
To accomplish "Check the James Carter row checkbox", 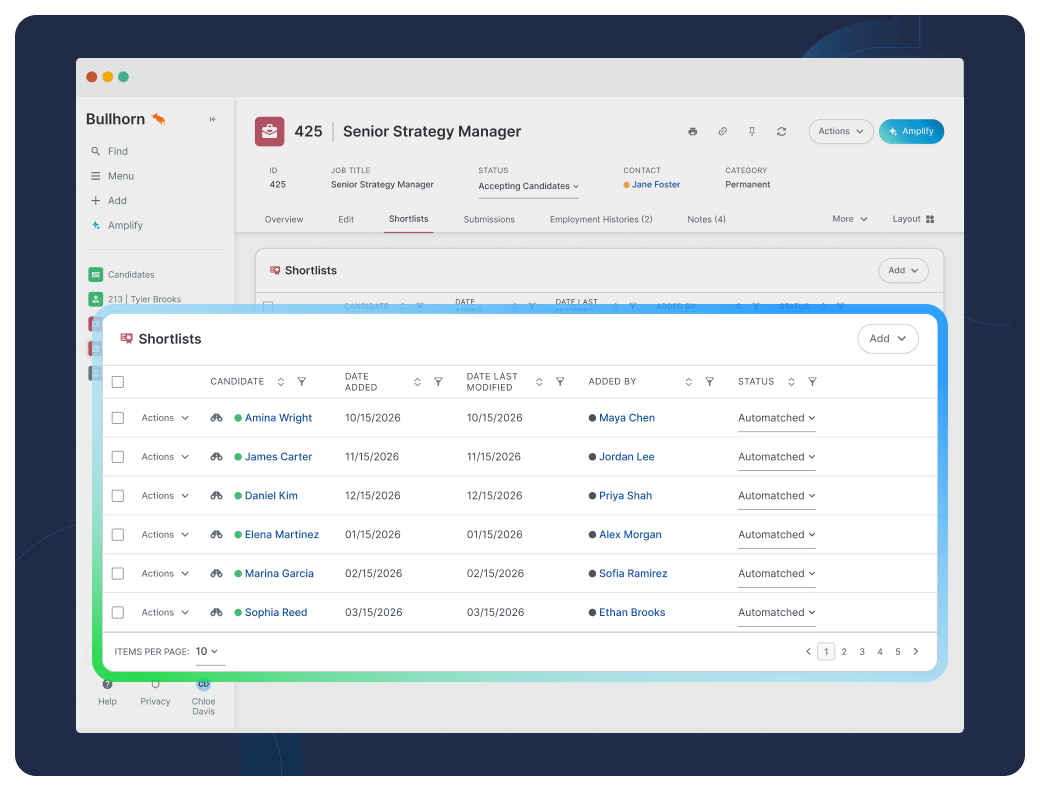I will tap(118, 457).
